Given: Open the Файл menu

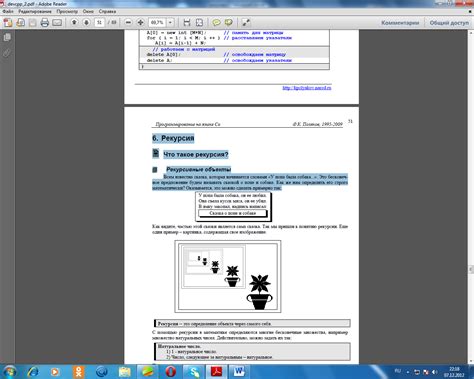Looking at the screenshot, I should [8, 11].
